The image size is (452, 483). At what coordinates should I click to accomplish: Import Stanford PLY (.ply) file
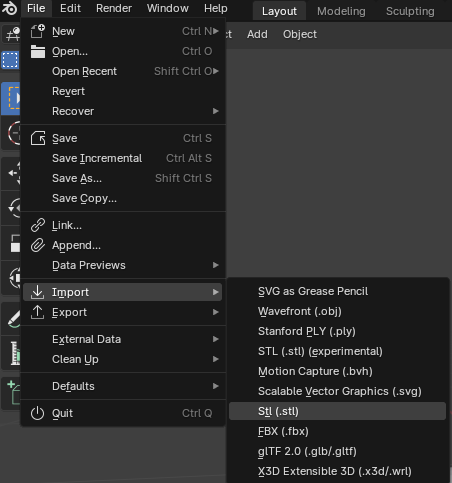click(337, 331)
